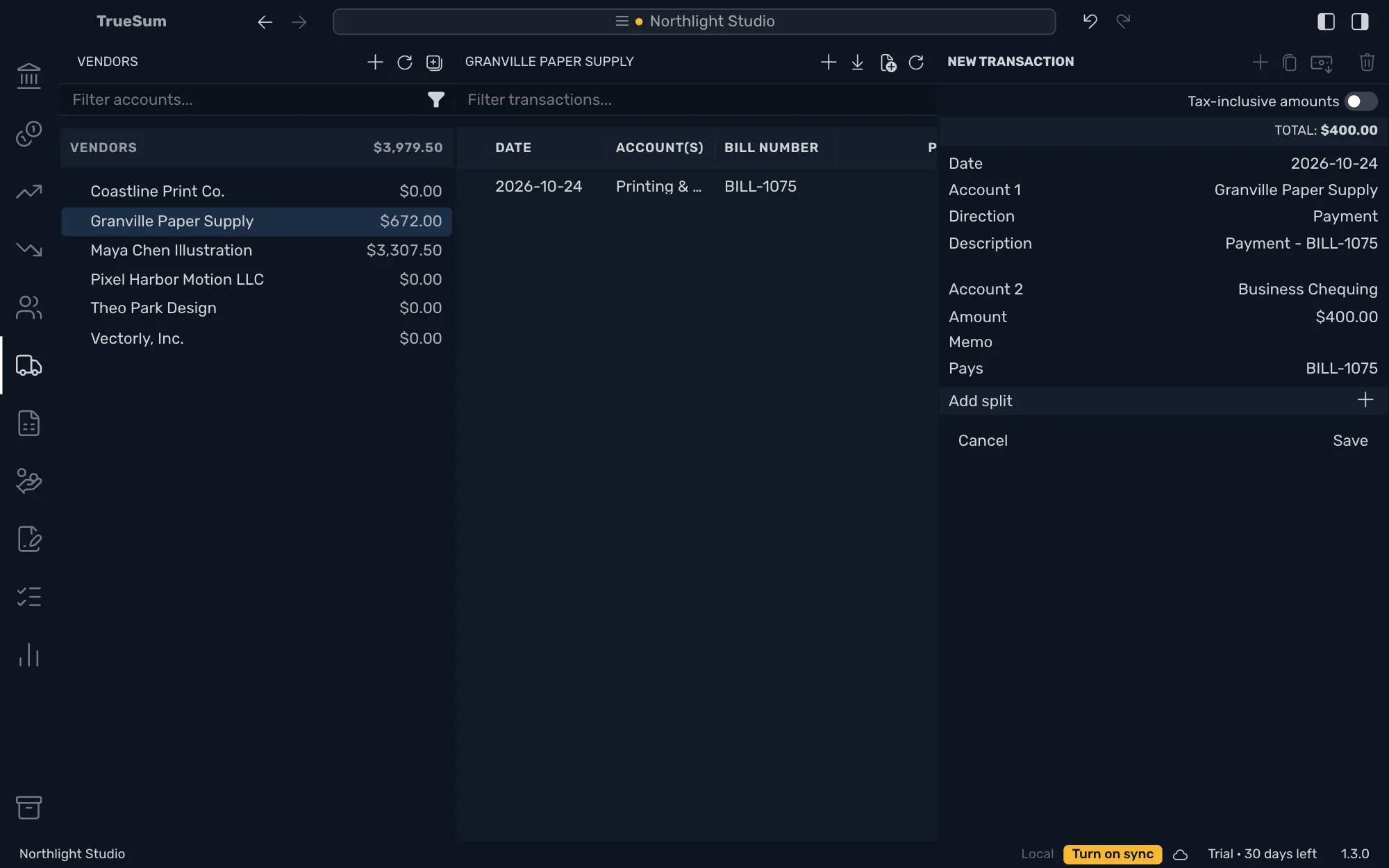
Task: Select Pixel Harbor Motion LLC vendor
Action: pos(256,280)
